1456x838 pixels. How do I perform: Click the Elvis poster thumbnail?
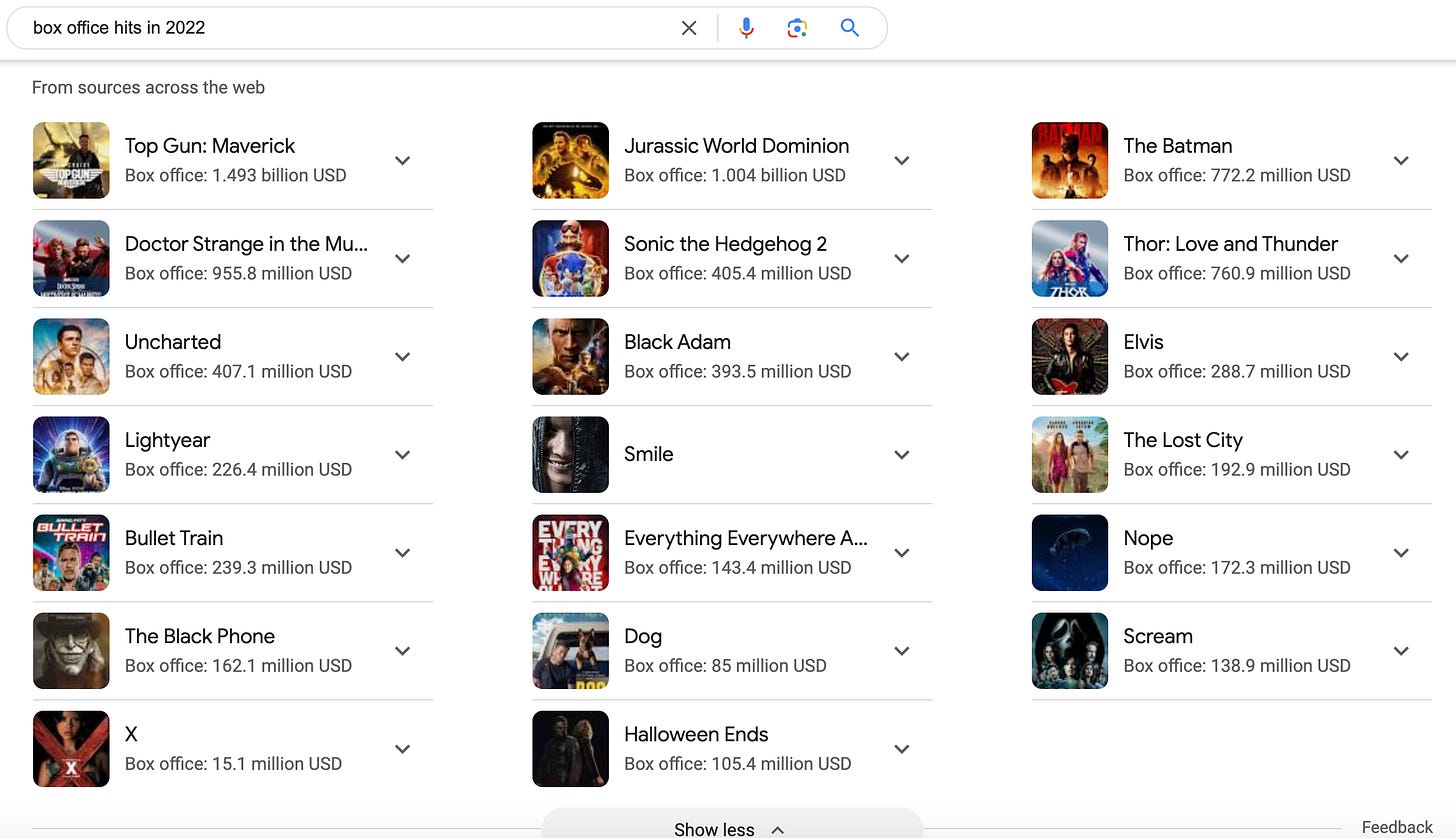(x=1070, y=356)
